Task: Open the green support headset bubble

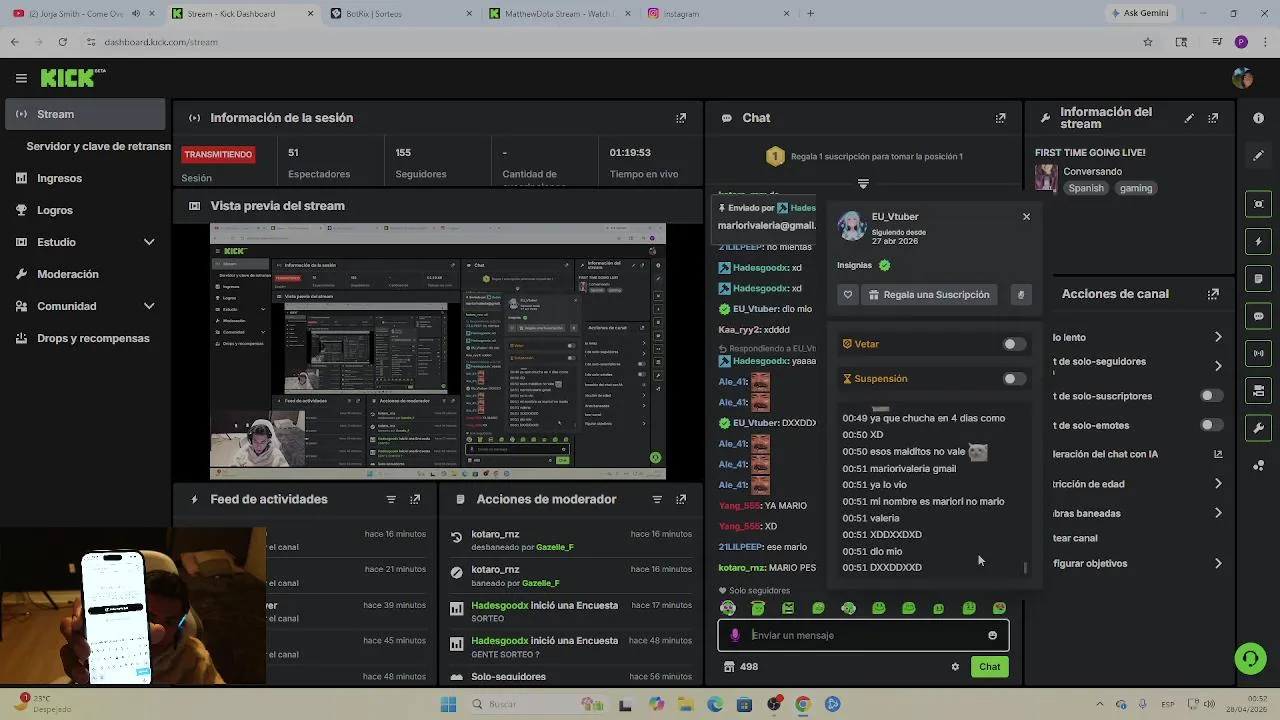Action: [x=1250, y=658]
